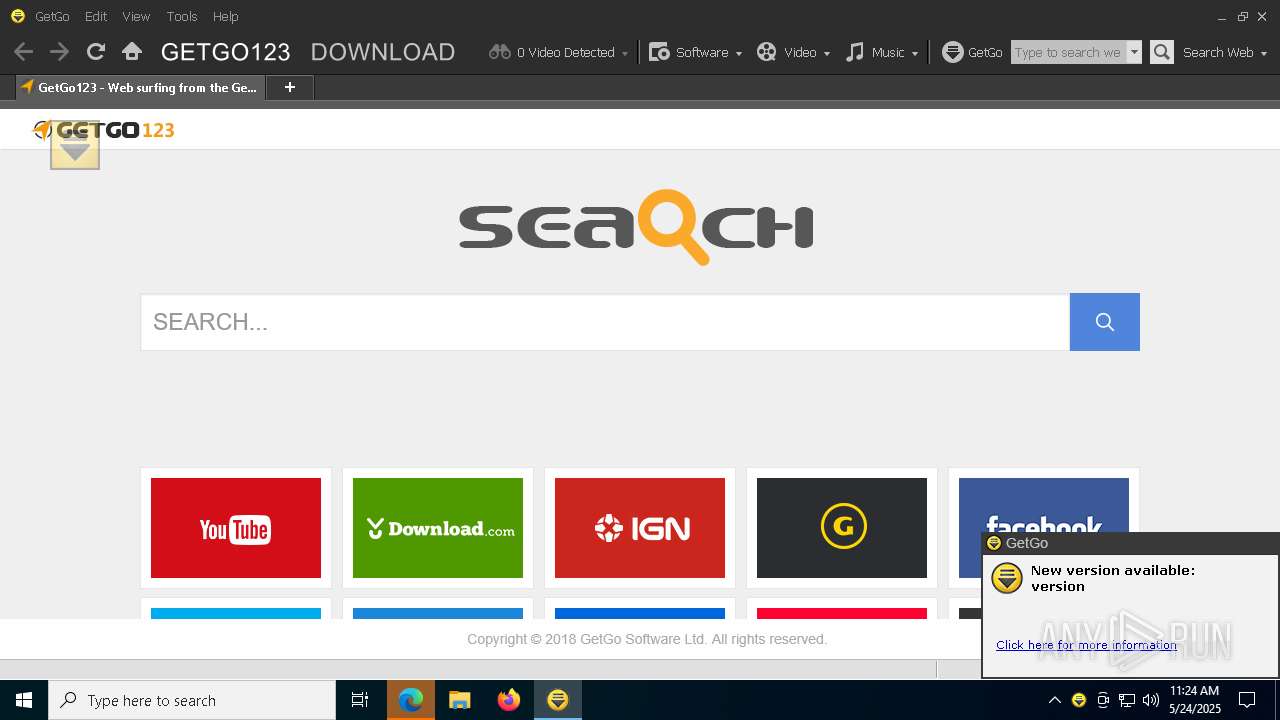Open the GetGo menu
Screen dimensions: 1280x720
click(52, 16)
